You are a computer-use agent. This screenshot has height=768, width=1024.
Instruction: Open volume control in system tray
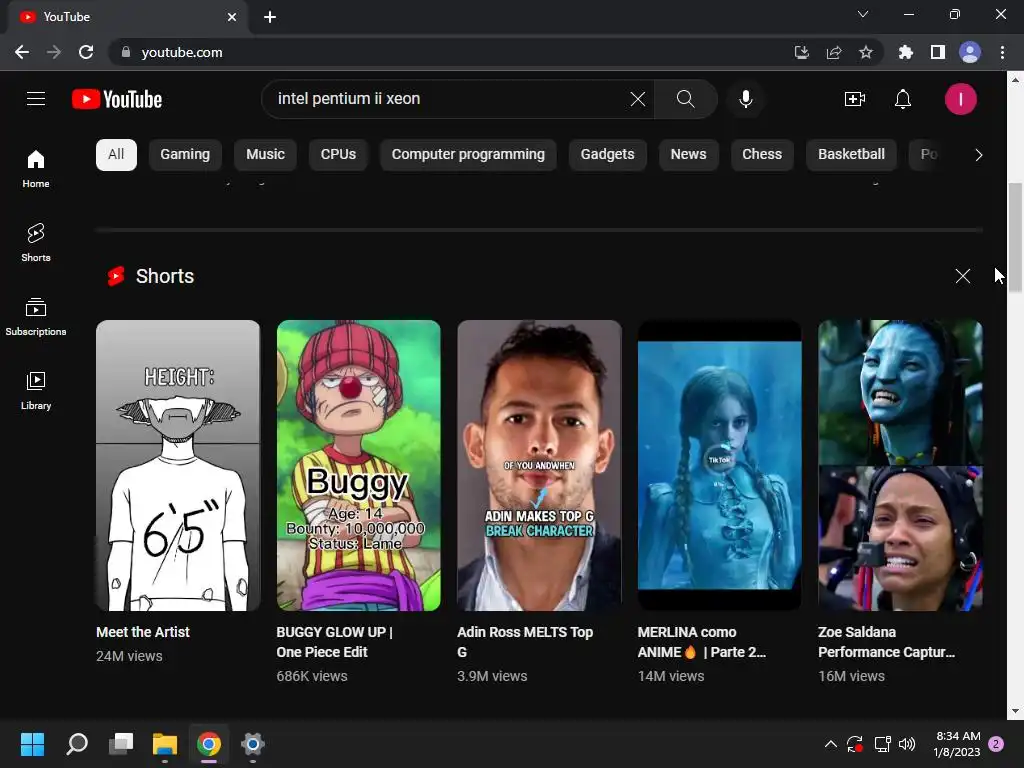[907, 744]
